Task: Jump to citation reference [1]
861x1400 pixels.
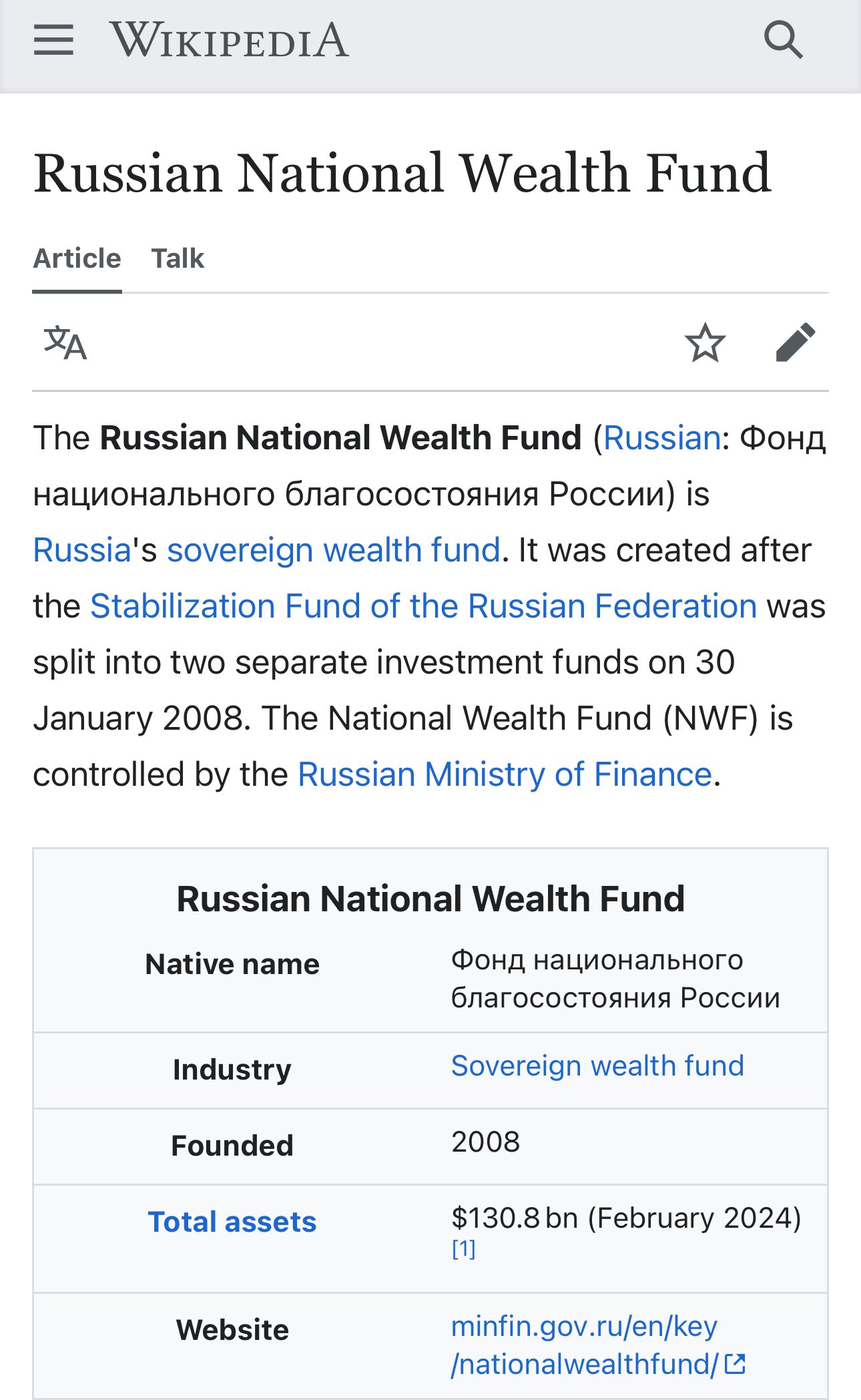Action: [464, 1248]
